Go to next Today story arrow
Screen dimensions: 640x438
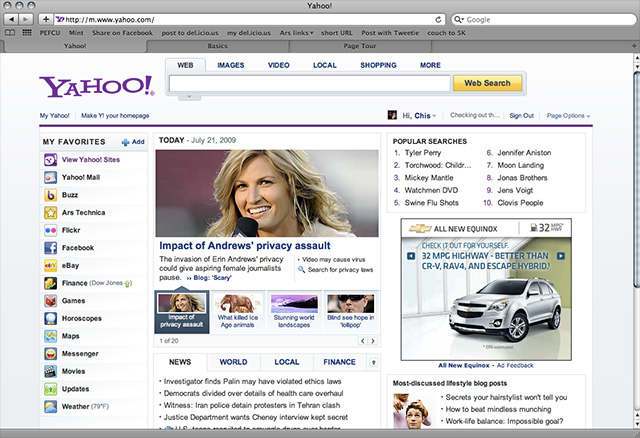pos(373,341)
